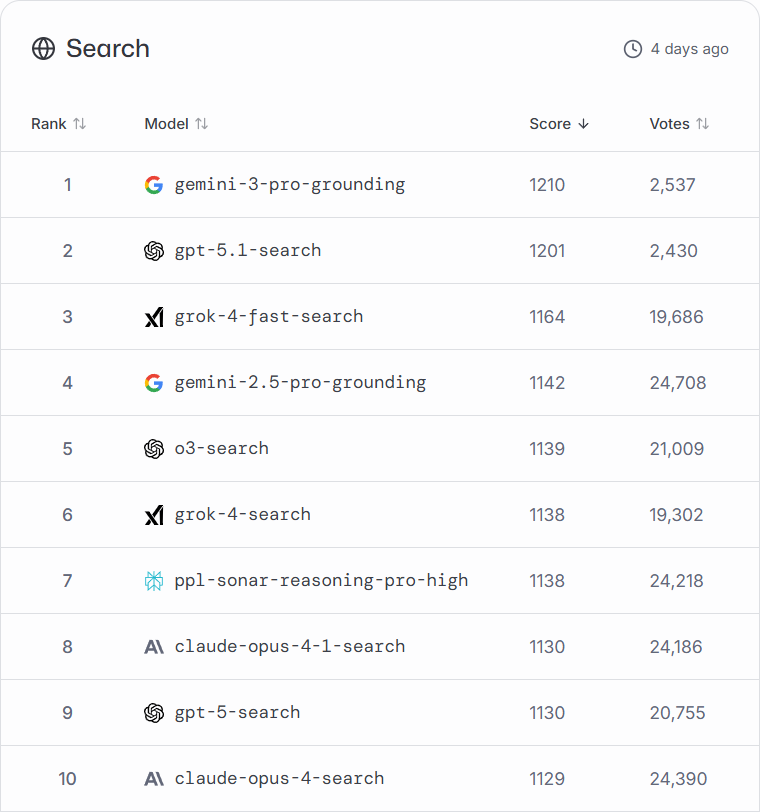Open the claude-opus-4-search model entry
Viewport: 760px width, 812px height.
[279, 779]
